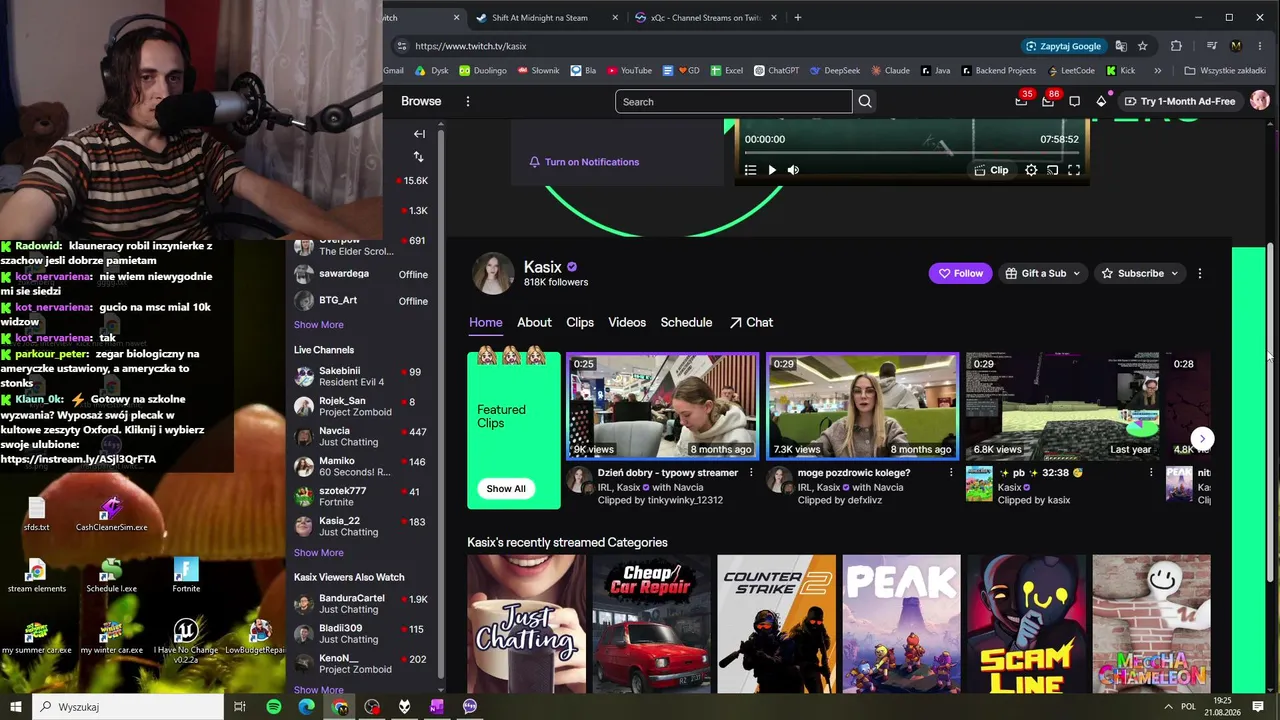This screenshot has width=1280, height=720.
Task: Show All featured clips
Action: (506, 489)
